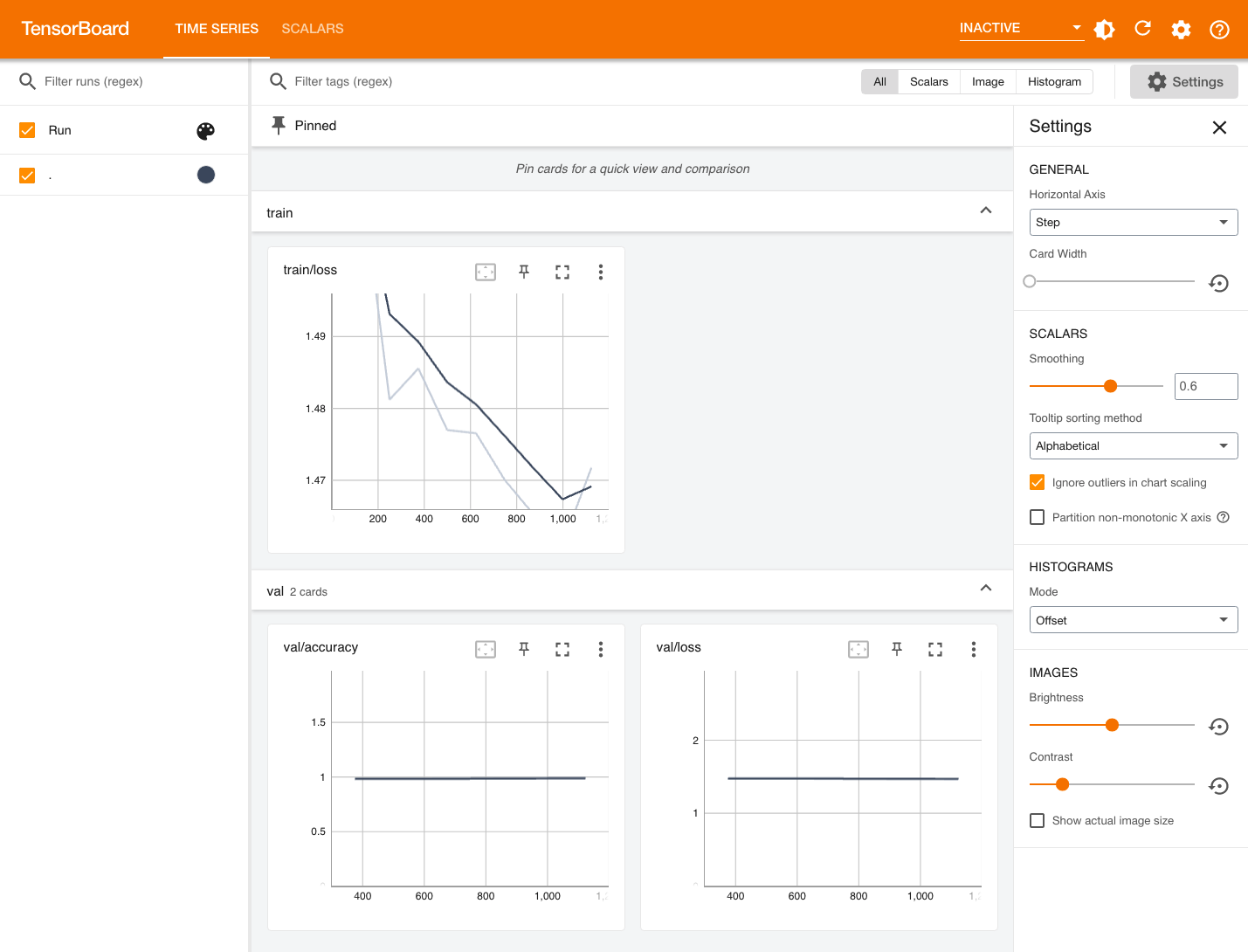
Task: Fit val/accuracy chart domain to data
Action: pyautogui.click(x=486, y=649)
